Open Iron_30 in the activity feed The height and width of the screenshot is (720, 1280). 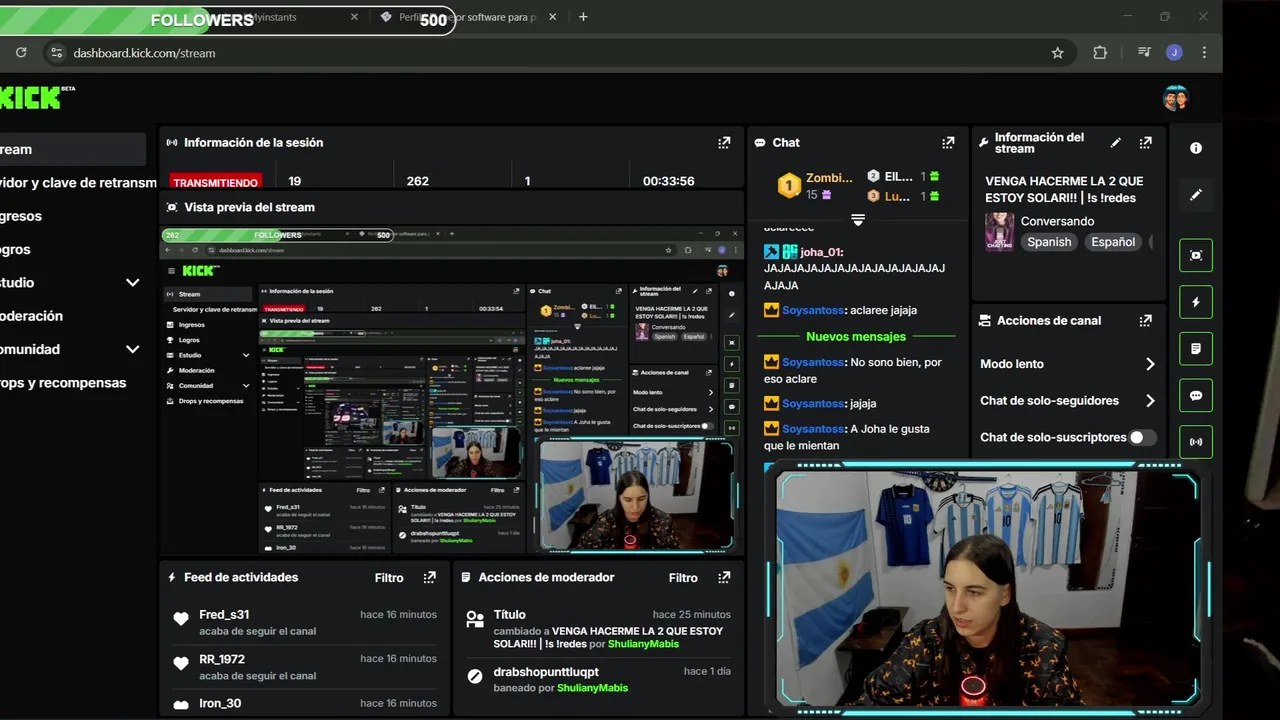tap(220, 703)
